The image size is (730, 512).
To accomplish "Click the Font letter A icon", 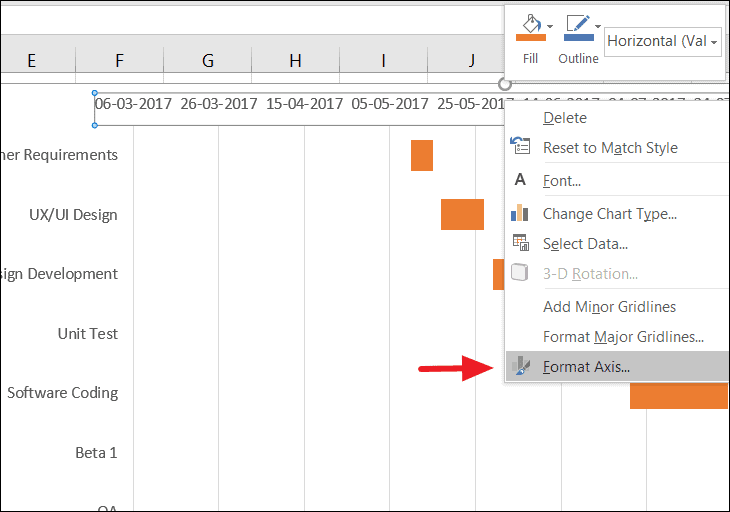I will coord(520,179).
